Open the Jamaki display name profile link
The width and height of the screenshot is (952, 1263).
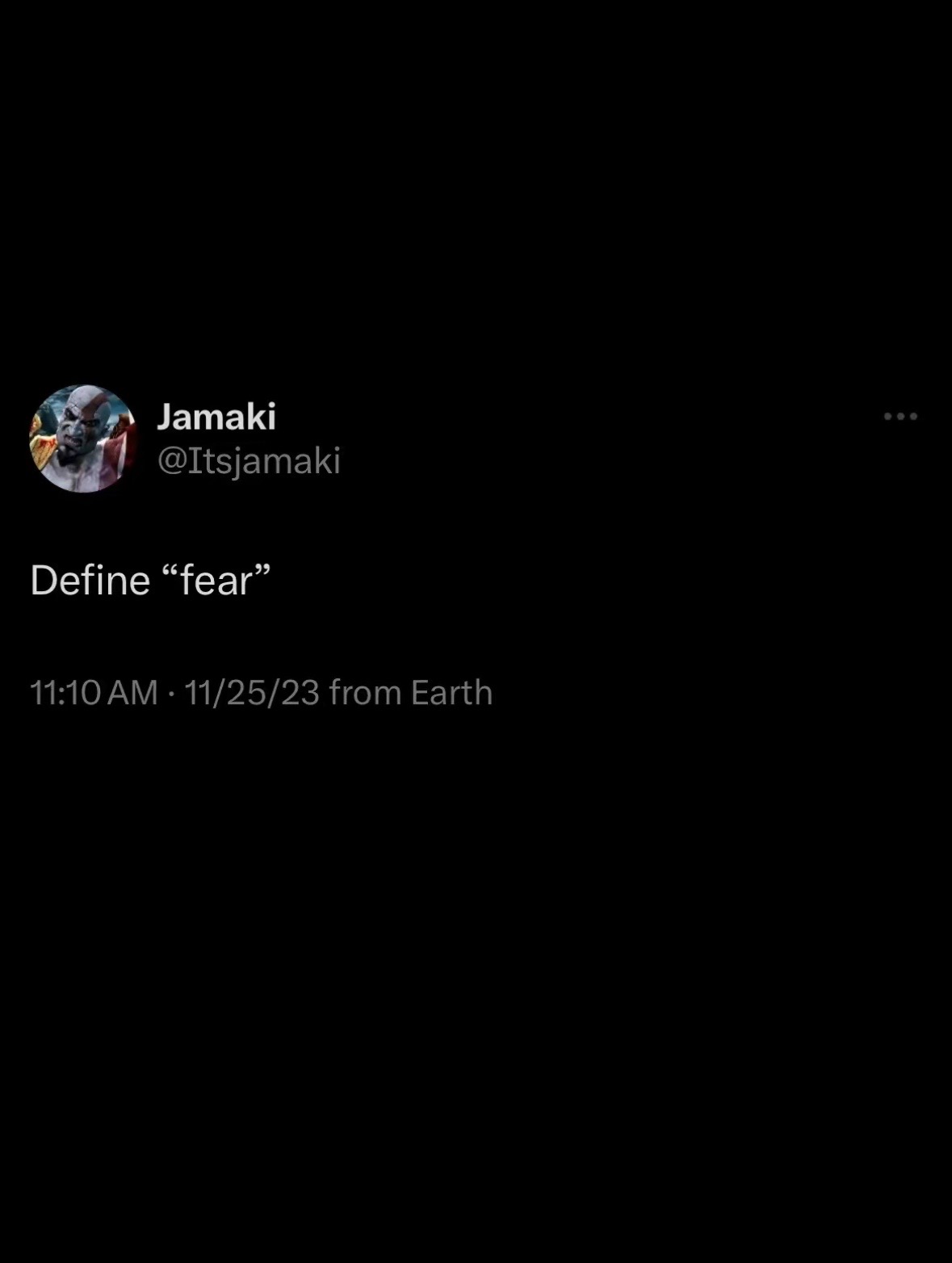[216, 417]
